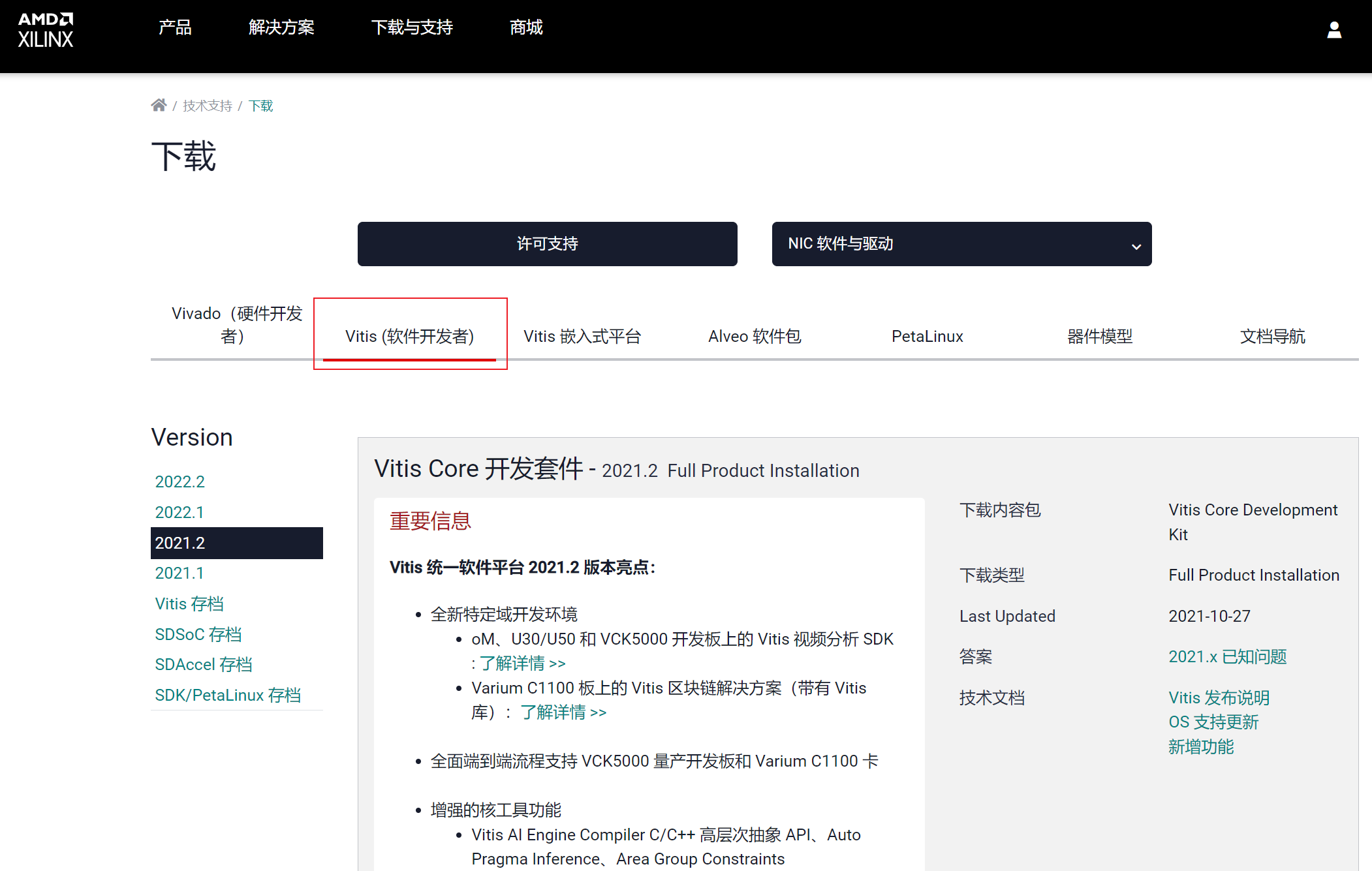
Task: Switch to the 文档导航 tab
Action: pos(1273,337)
